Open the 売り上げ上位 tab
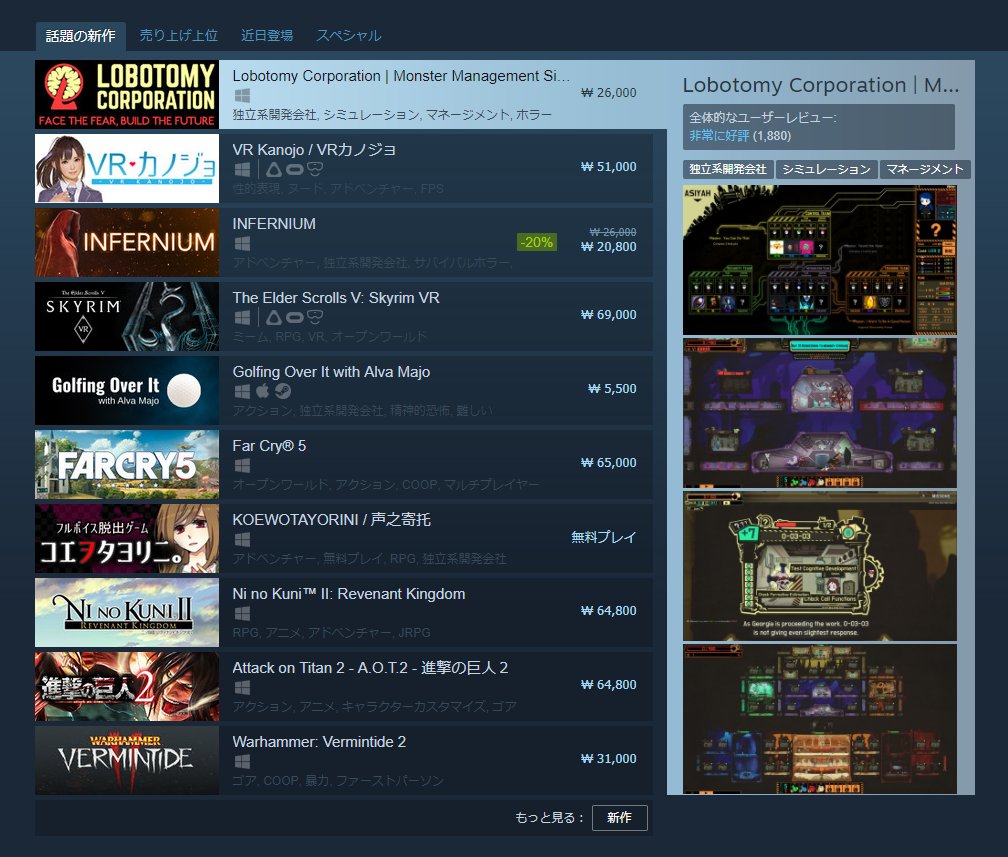Image resolution: width=1008 pixels, height=857 pixels. (x=179, y=36)
